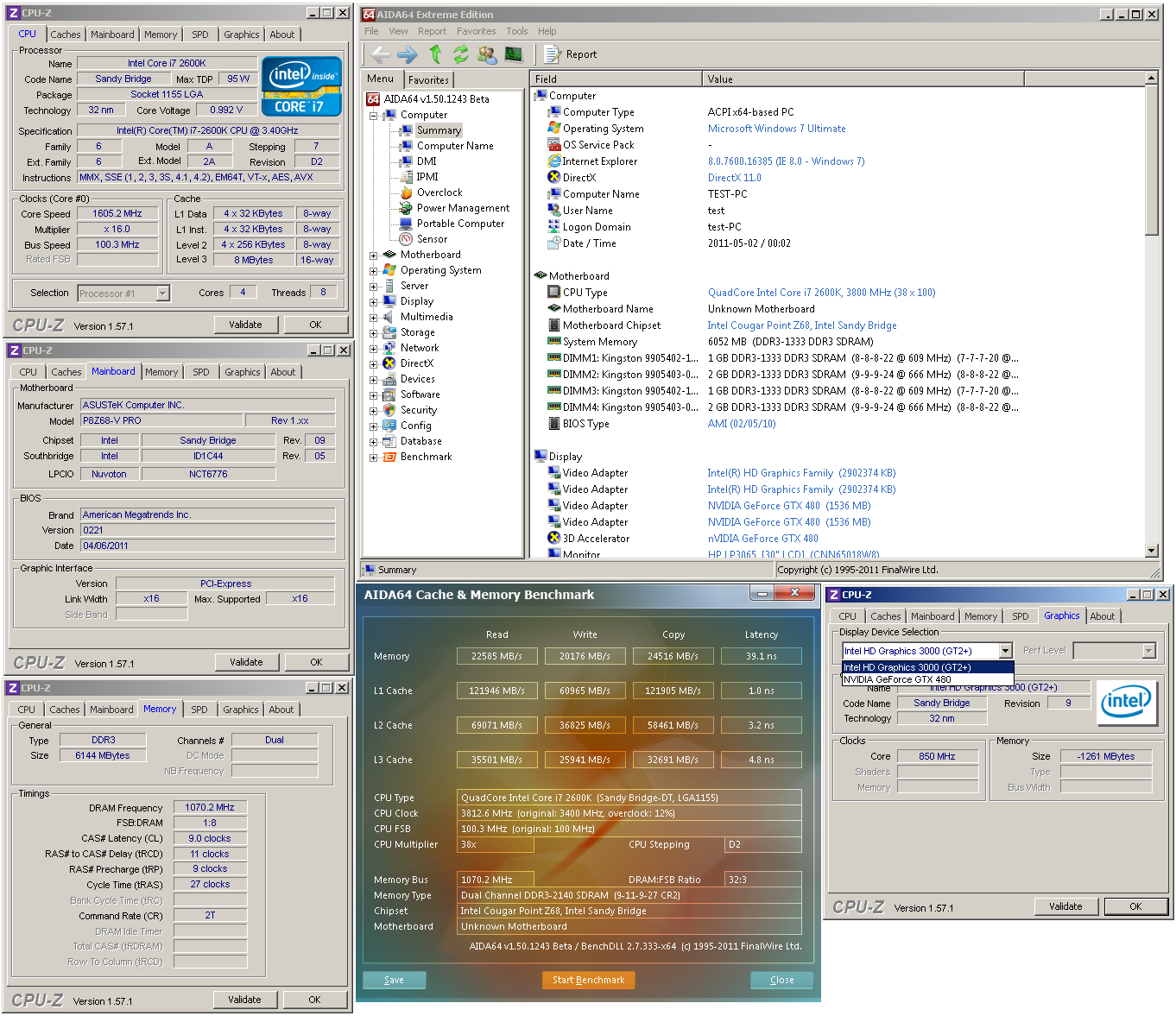Viewport: 1176px width, 1016px height.
Task: Select Computer Name under Computer tree
Action: click(455, 146)
